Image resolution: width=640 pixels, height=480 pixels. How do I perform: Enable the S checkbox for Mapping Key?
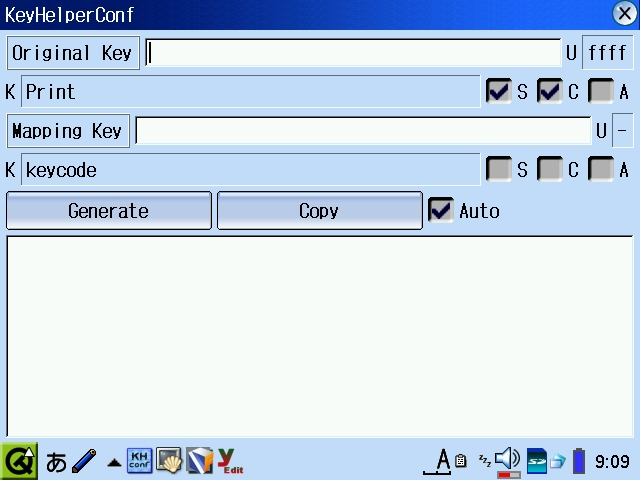click(x=498, y=170)
